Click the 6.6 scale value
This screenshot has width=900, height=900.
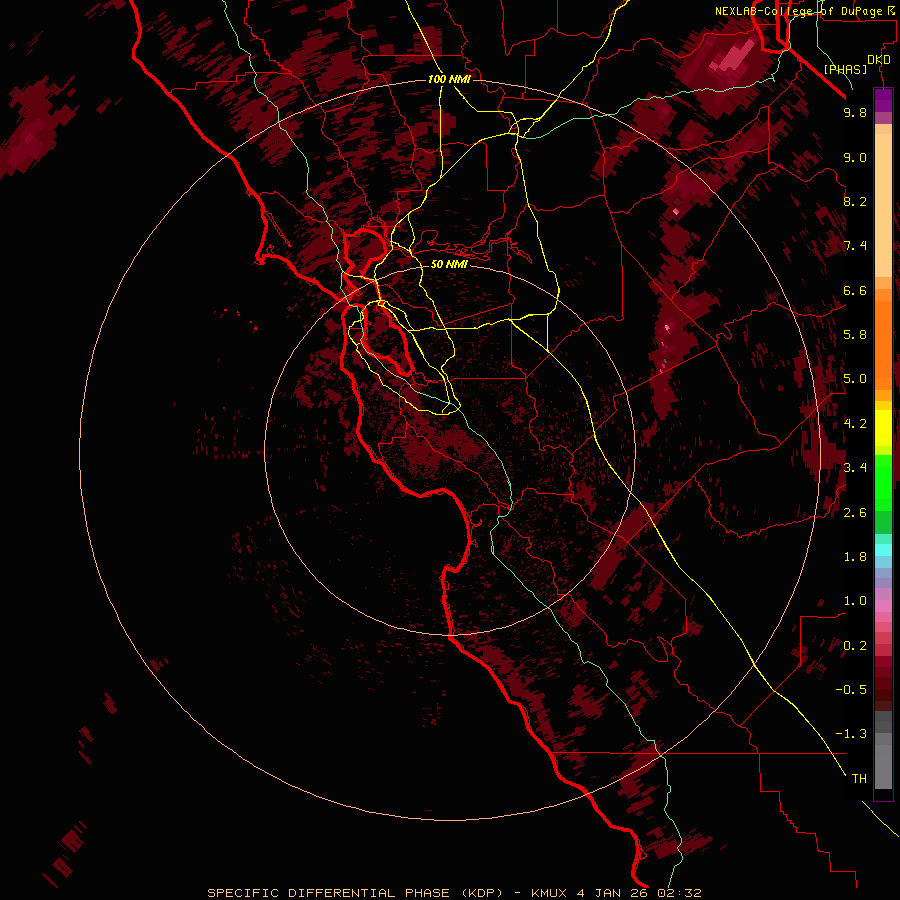(x=855, y=290)
